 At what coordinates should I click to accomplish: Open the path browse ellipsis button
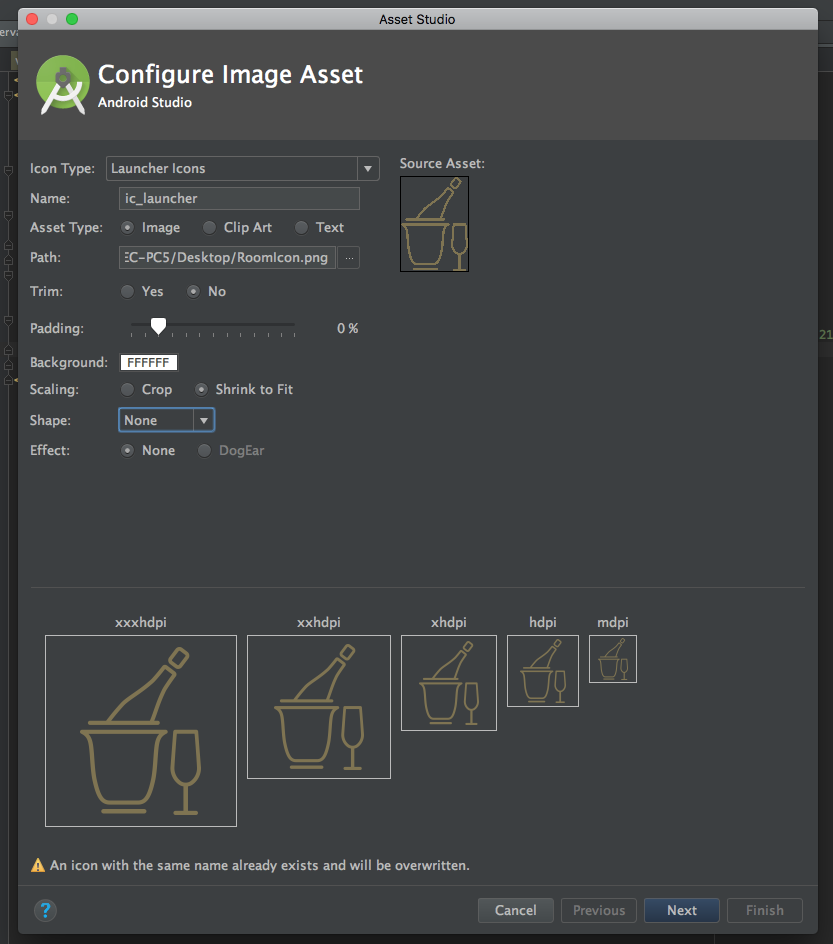tap(349, 258)
